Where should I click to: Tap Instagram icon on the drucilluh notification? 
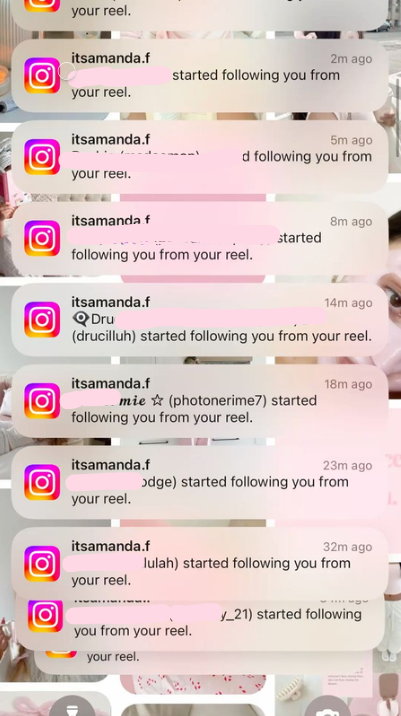click(x=42, y=320)
